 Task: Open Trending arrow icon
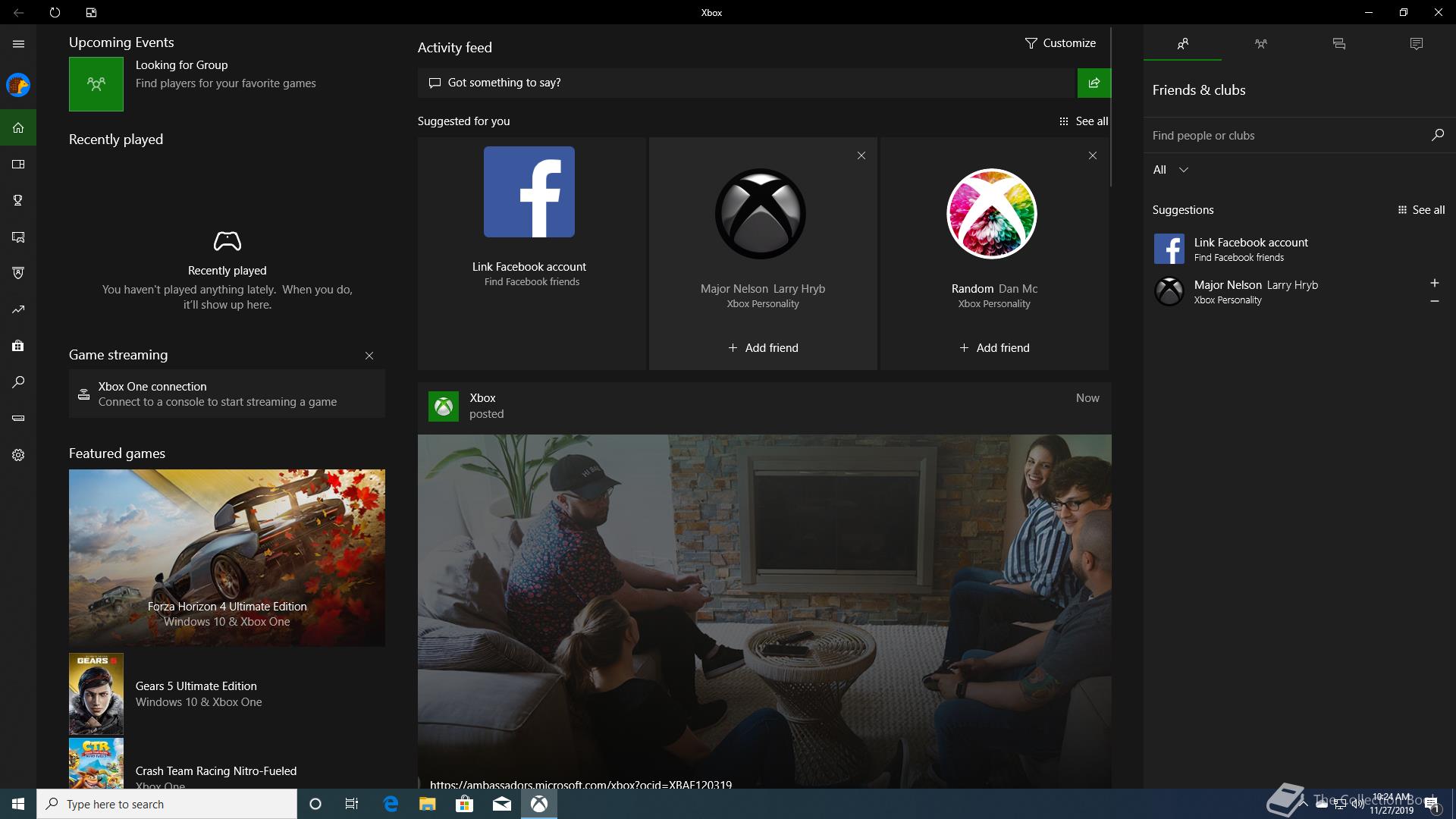pos(18,309)
